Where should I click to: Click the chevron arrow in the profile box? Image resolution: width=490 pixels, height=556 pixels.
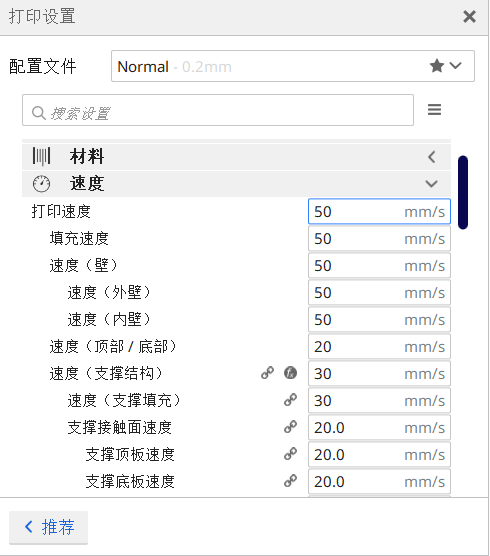[456, 66]
